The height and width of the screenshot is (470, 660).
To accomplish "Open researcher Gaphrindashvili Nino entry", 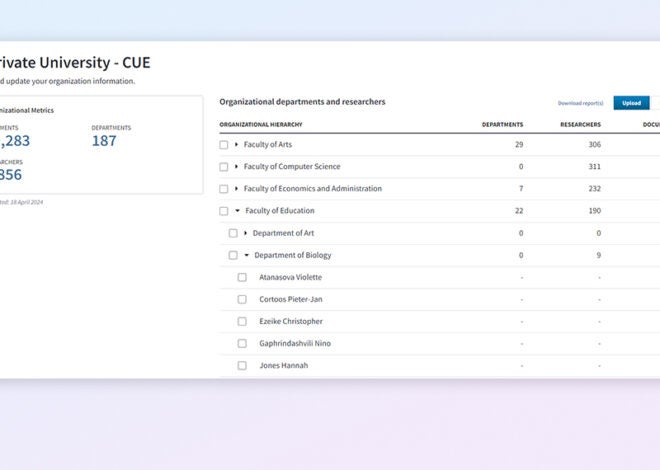I will click(x=295, y=343).
